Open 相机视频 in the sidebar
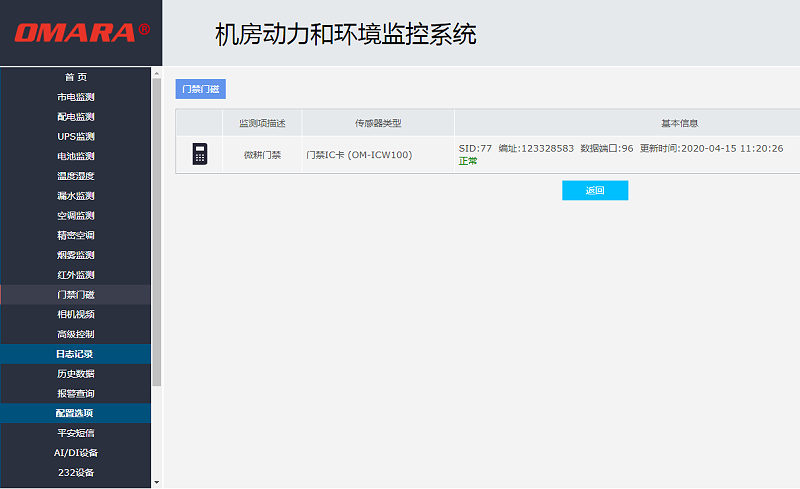The height and width of the screenshot is (489, 800). (x=75, y=314)
